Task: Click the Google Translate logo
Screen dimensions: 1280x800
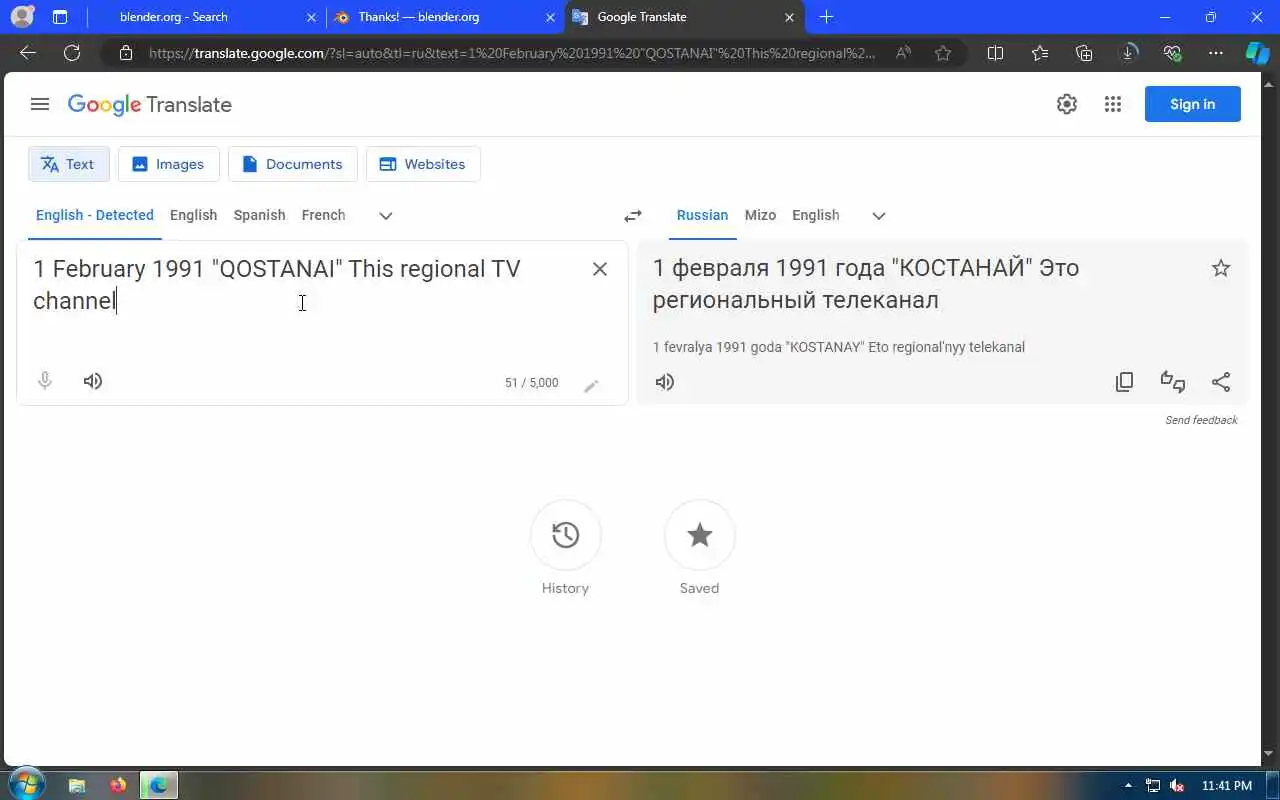Action: click(150, 104)
